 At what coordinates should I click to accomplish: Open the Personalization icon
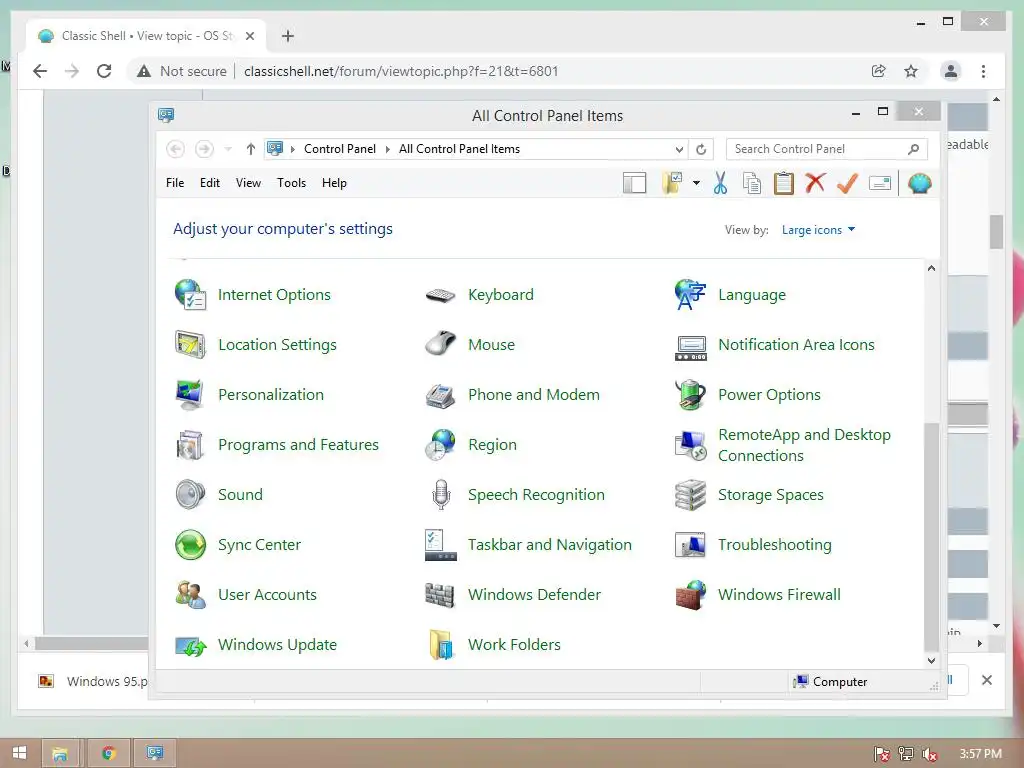(190, 394)
